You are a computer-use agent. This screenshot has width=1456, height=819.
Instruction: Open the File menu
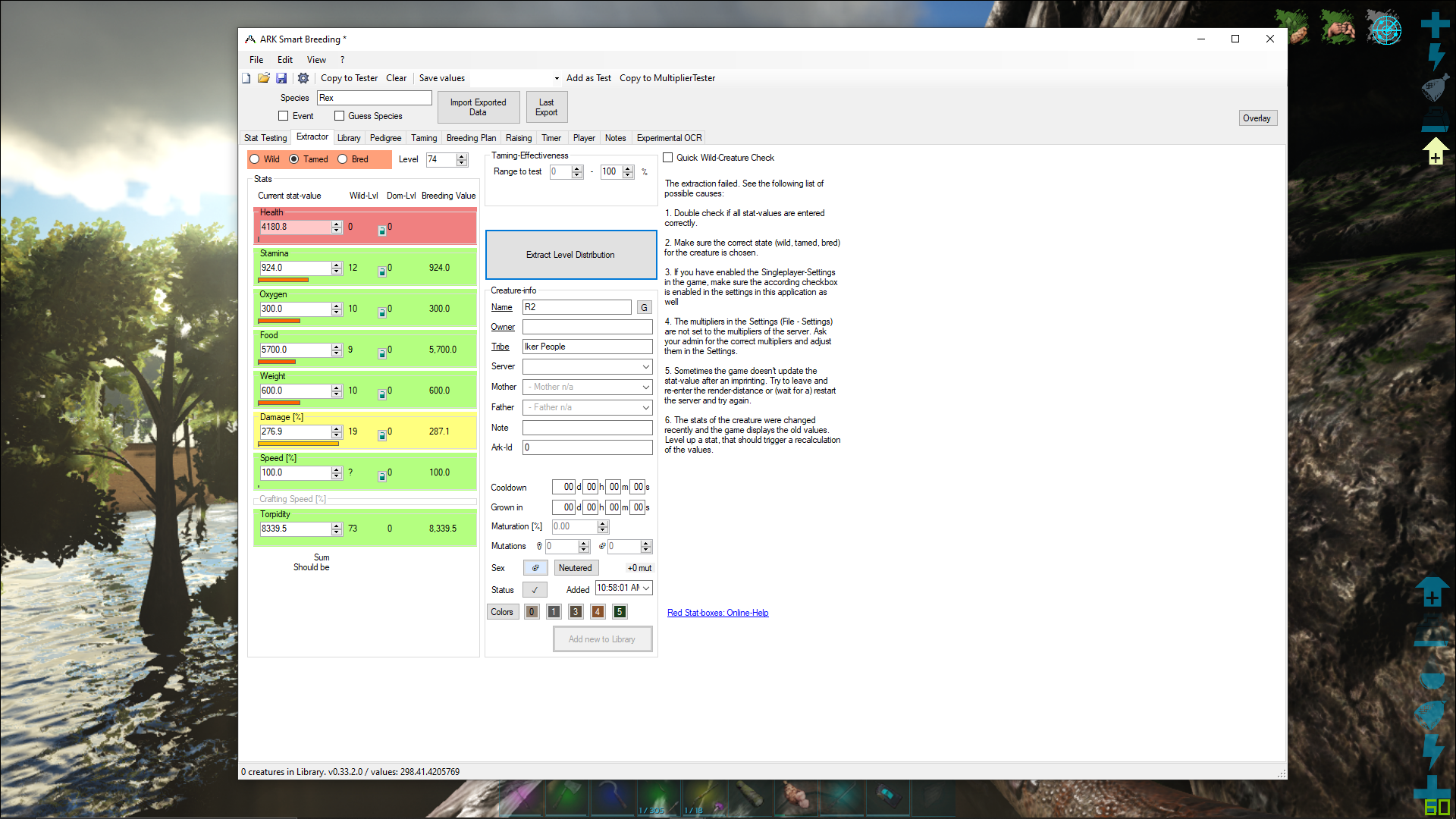(x=256, y=59)
